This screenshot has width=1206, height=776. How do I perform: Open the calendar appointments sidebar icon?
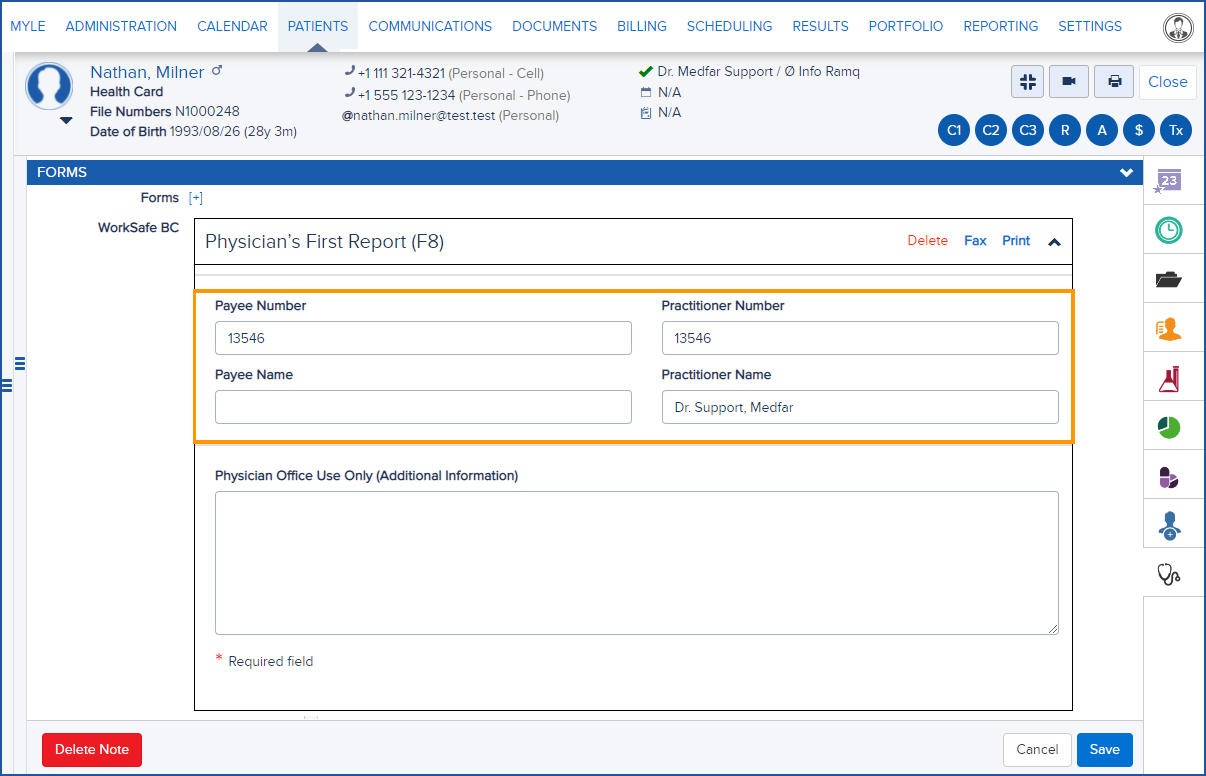coord(1172,181)
